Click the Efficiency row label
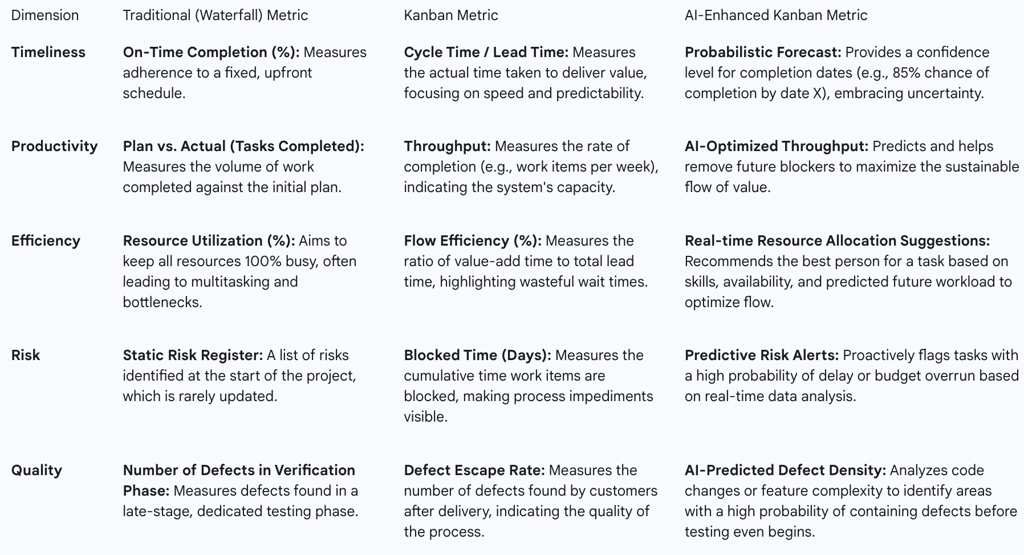 pyautogui.click(x=45, y=240)
